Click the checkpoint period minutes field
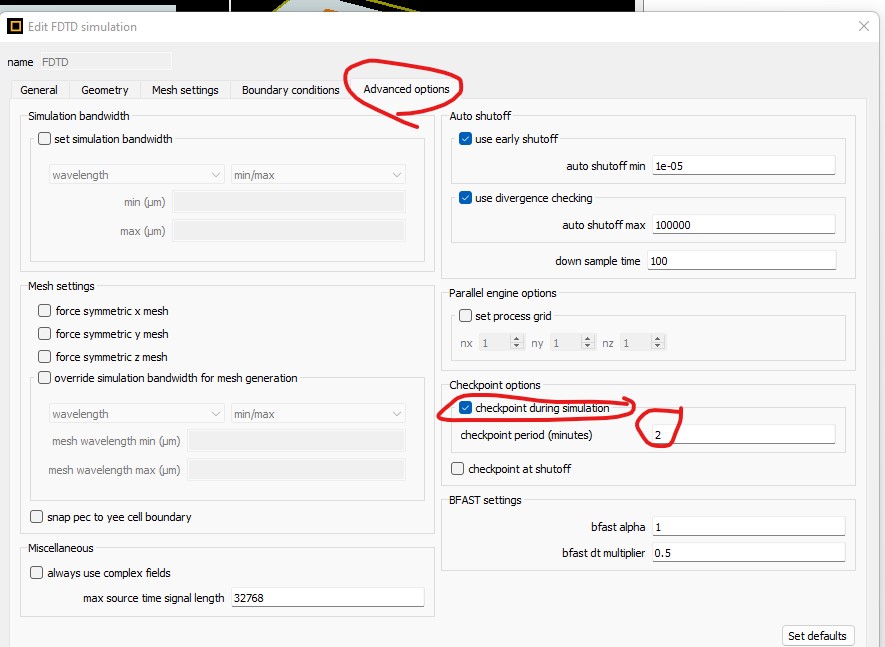The height and width of the screenshot is (647, 885). click(742, 434)
